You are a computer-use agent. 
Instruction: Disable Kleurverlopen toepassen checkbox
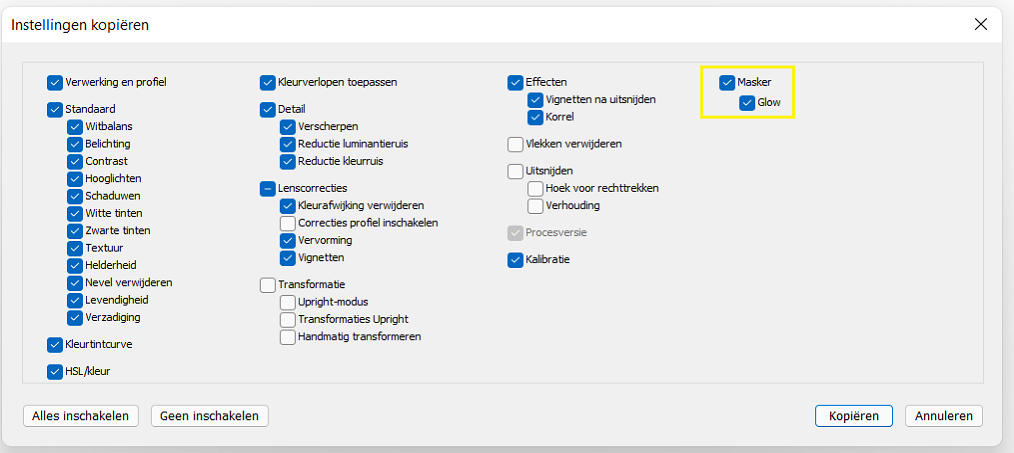point(268,83)
